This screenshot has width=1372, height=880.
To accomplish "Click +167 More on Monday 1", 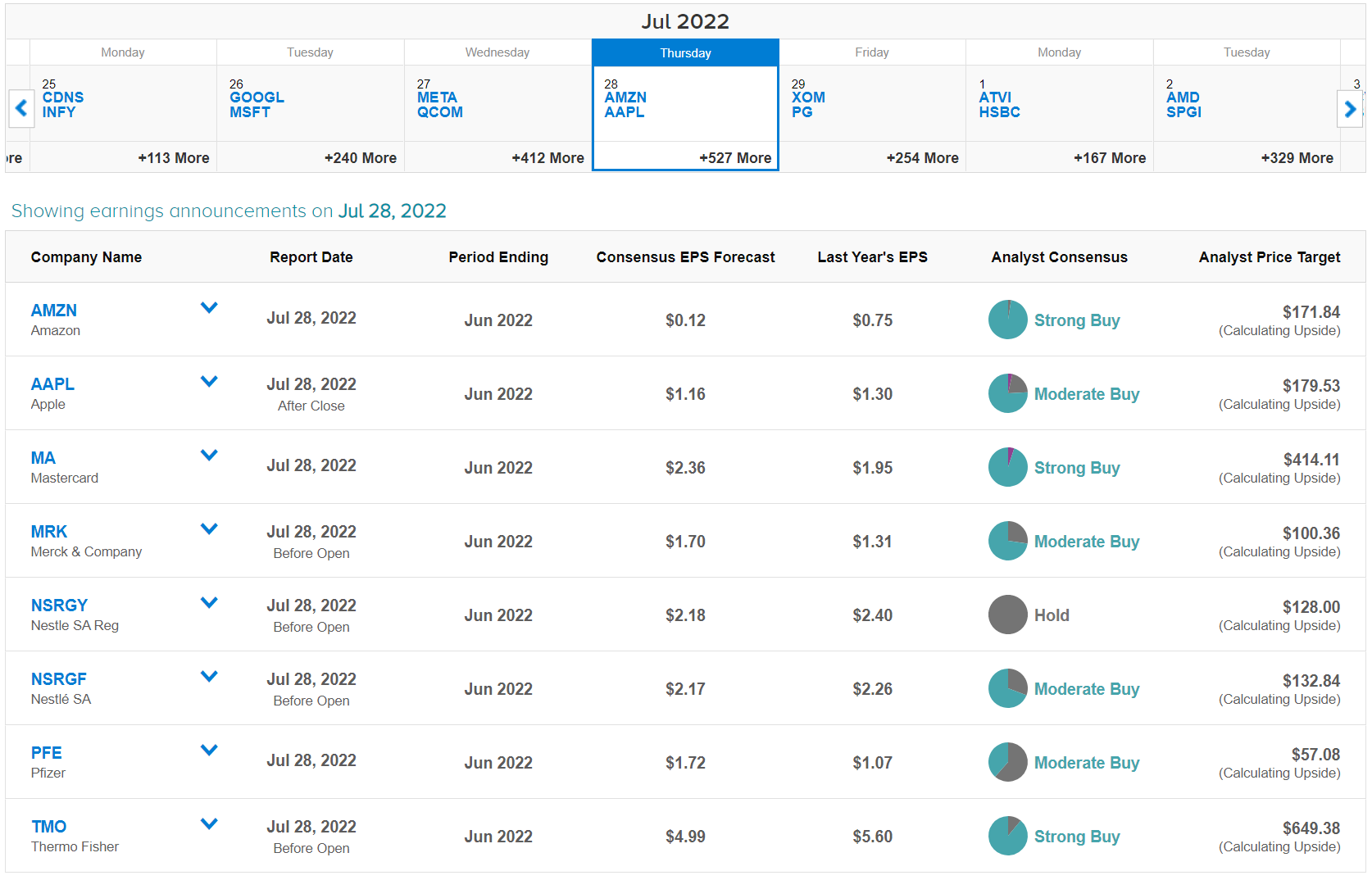I will pyautogui.click(x=1110, y=157).
